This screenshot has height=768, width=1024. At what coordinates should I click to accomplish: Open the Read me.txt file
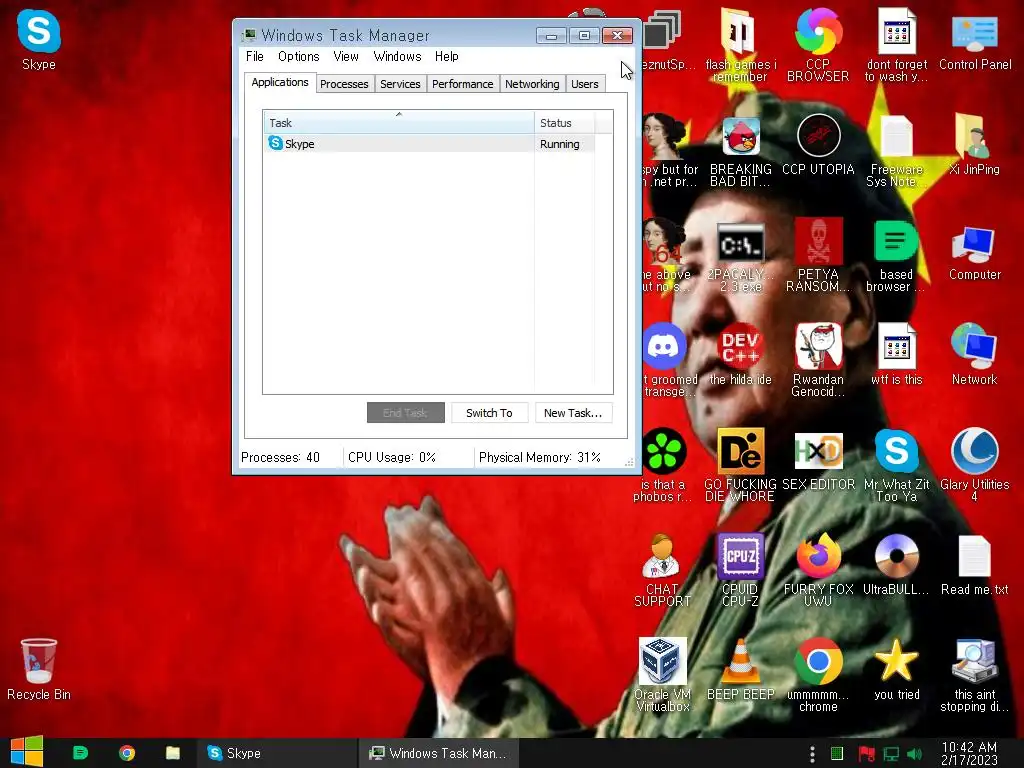[974, 566]
